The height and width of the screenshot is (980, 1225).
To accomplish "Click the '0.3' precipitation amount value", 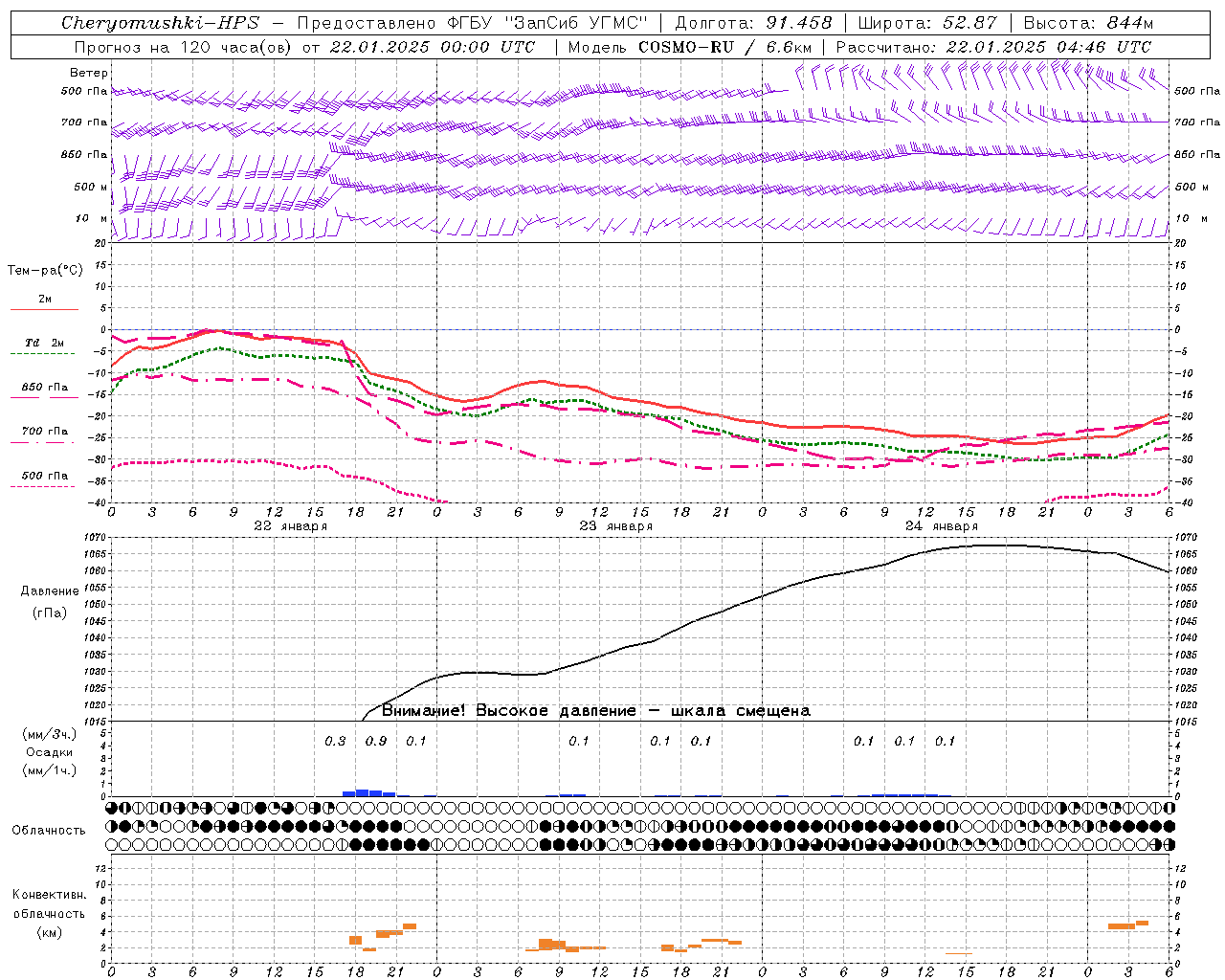I will (335, 741).
